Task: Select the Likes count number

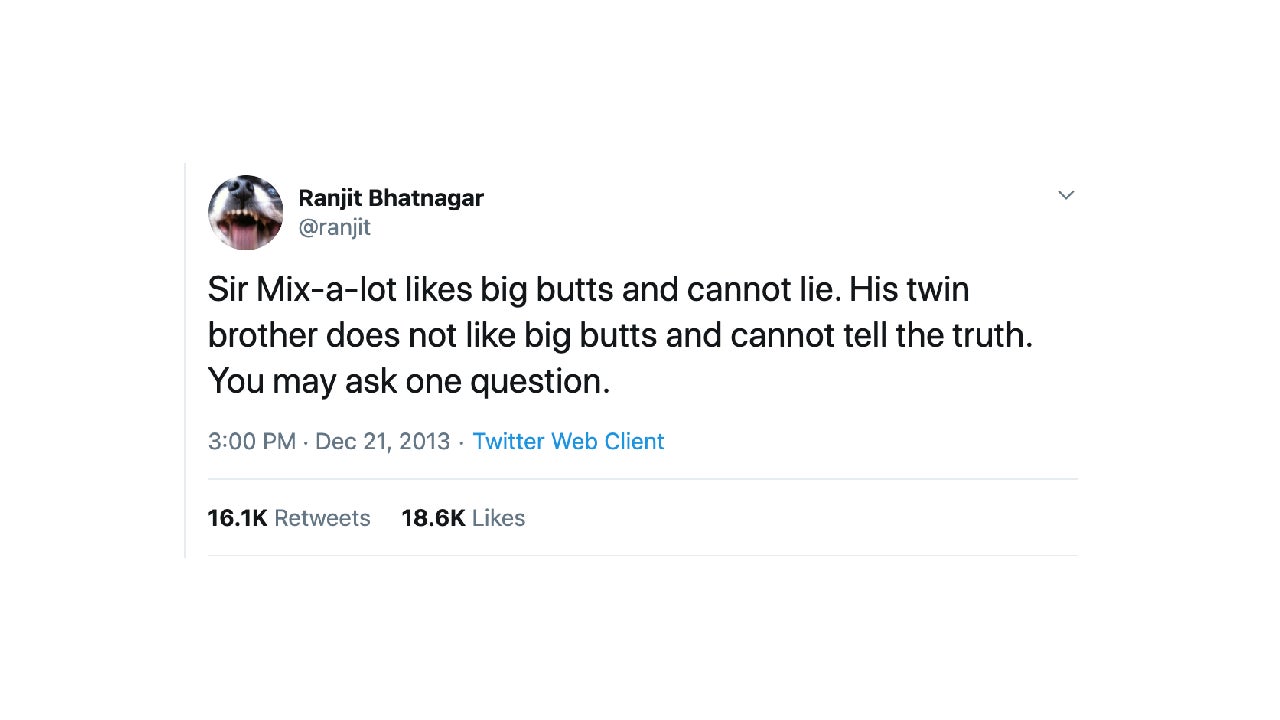Action: pos(433,518)
